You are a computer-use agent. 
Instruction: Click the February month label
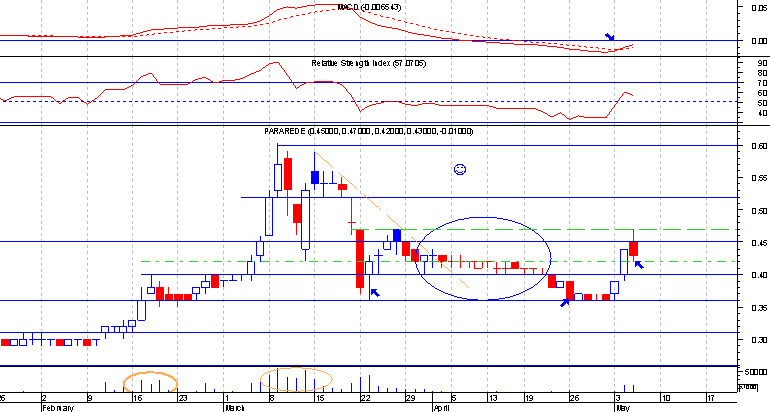point(58,408)
